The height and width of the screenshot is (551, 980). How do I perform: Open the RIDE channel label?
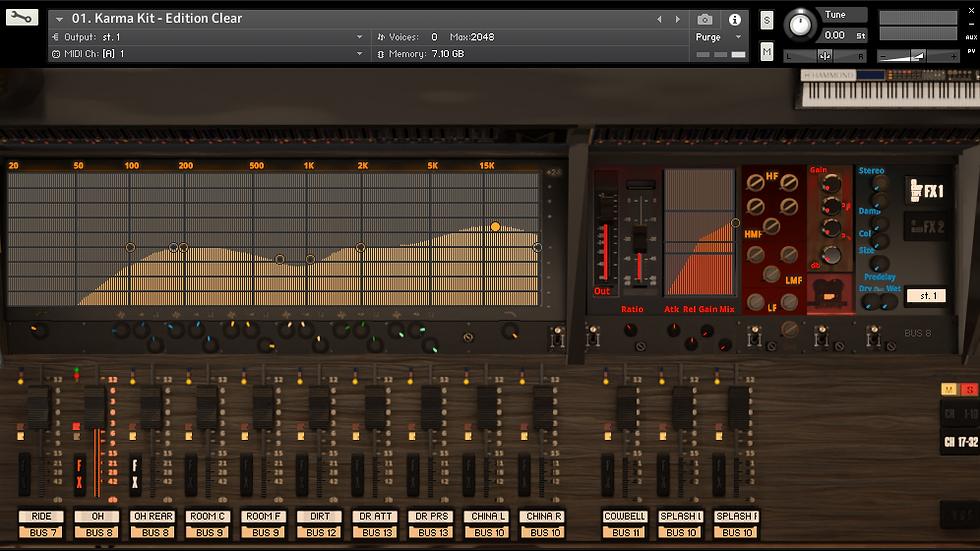41,516
